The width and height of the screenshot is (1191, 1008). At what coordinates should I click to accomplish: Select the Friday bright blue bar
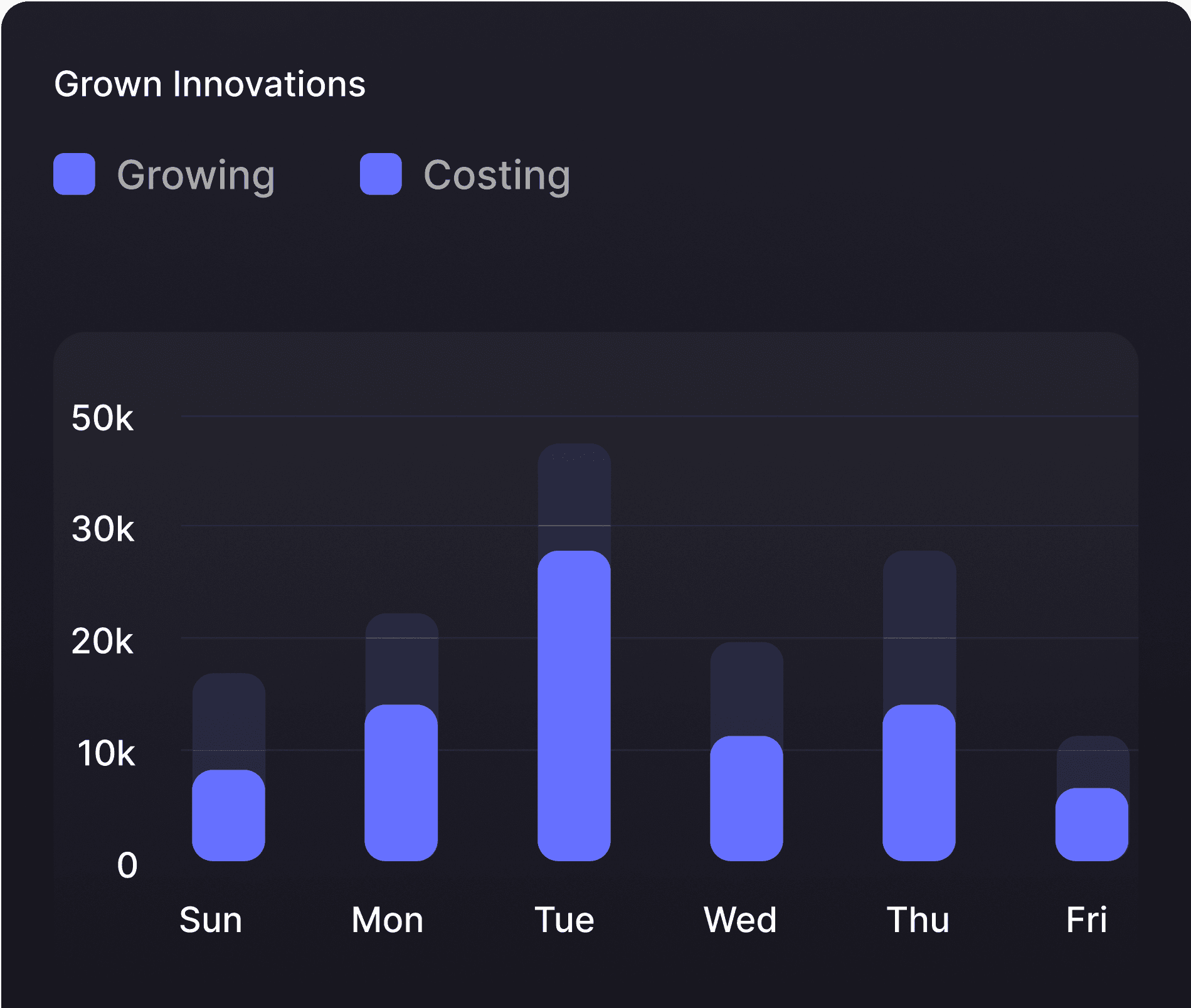tap(1092, 824)
